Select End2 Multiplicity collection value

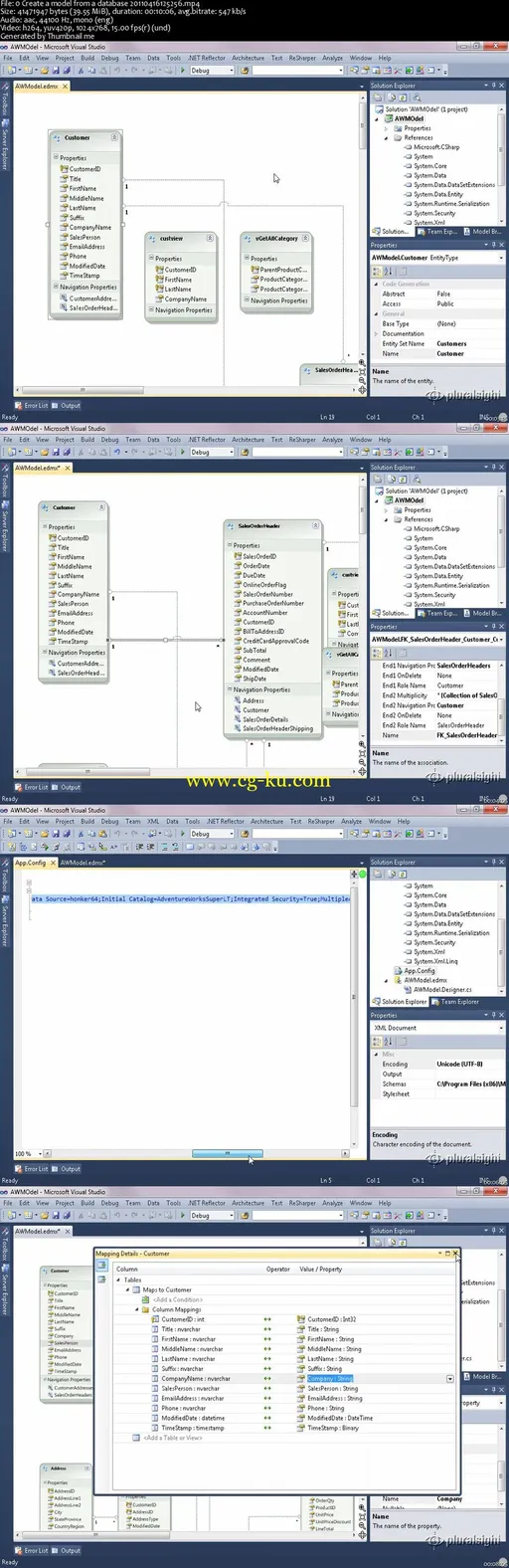coord(467,695)
